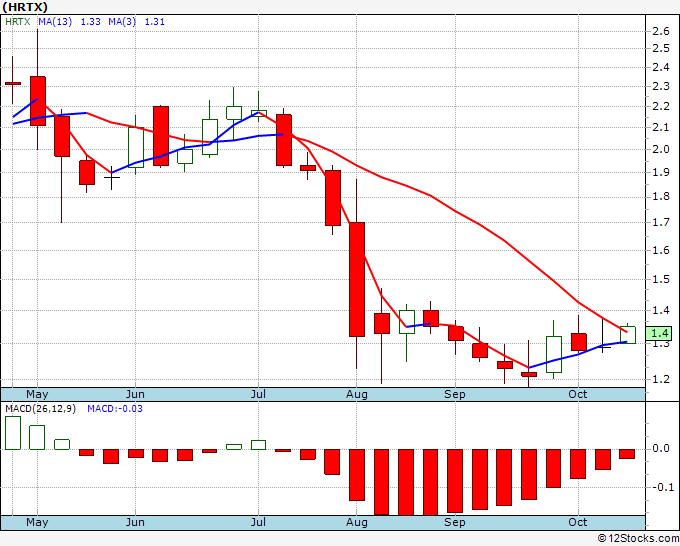Click the 1.5 price axis label

pos(661,279)
